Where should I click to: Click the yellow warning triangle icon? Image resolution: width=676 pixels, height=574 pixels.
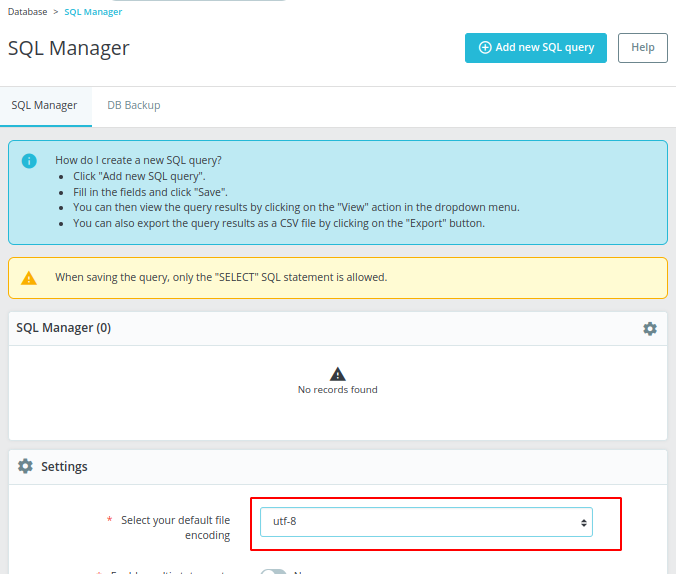tap(29, 278)
